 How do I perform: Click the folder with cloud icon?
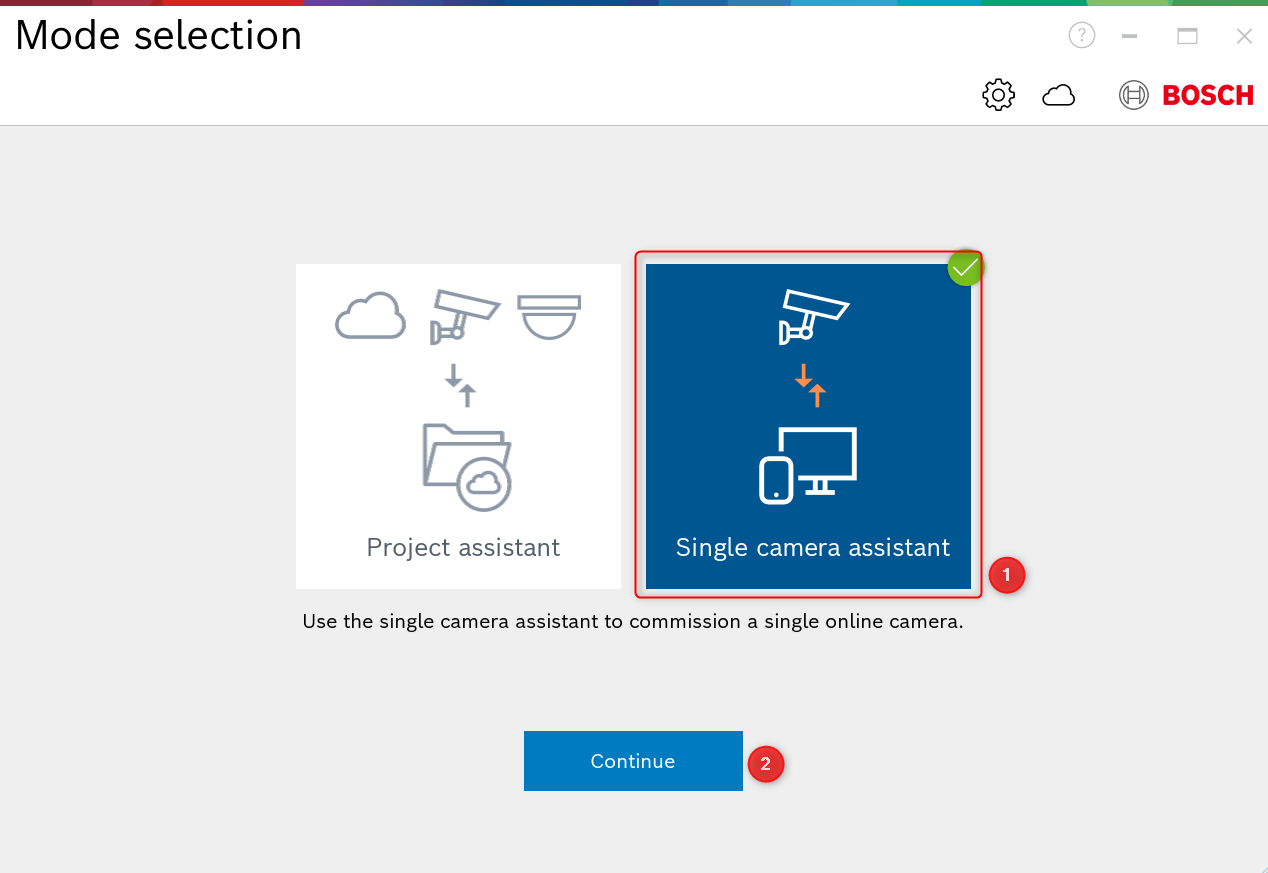point(467,467)
